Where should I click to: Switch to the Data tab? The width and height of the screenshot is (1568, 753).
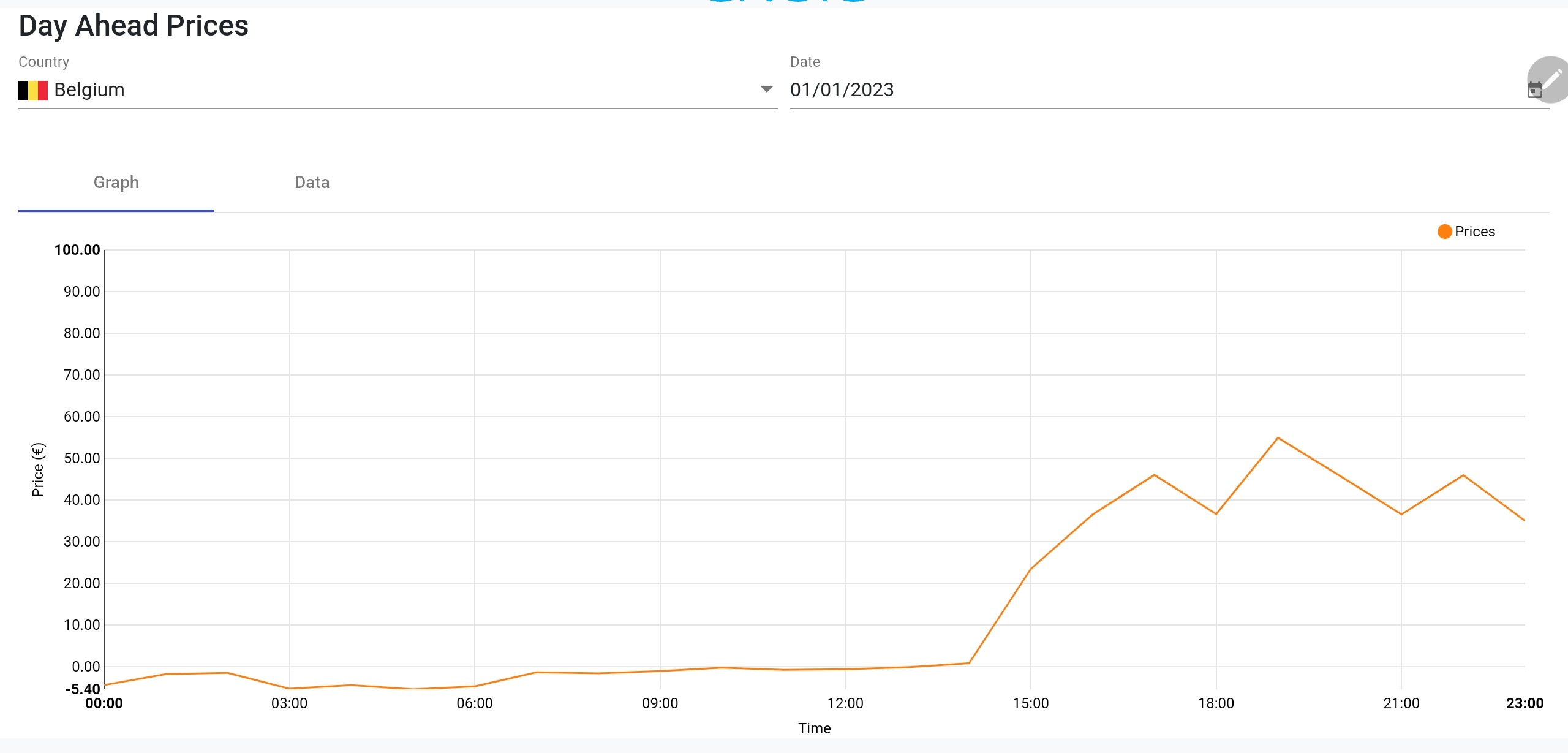[x=312, y=183]
